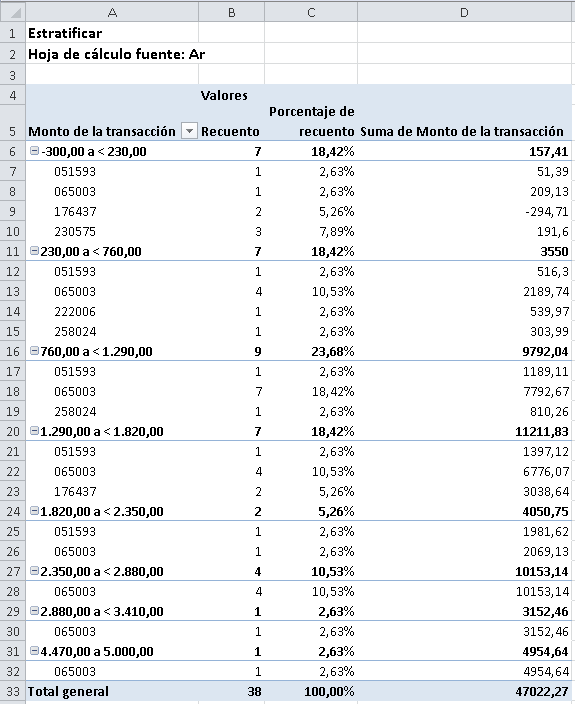Collapse the -300,00 a < 230,00 group
575x704 pixels.
tap(34, 151)
